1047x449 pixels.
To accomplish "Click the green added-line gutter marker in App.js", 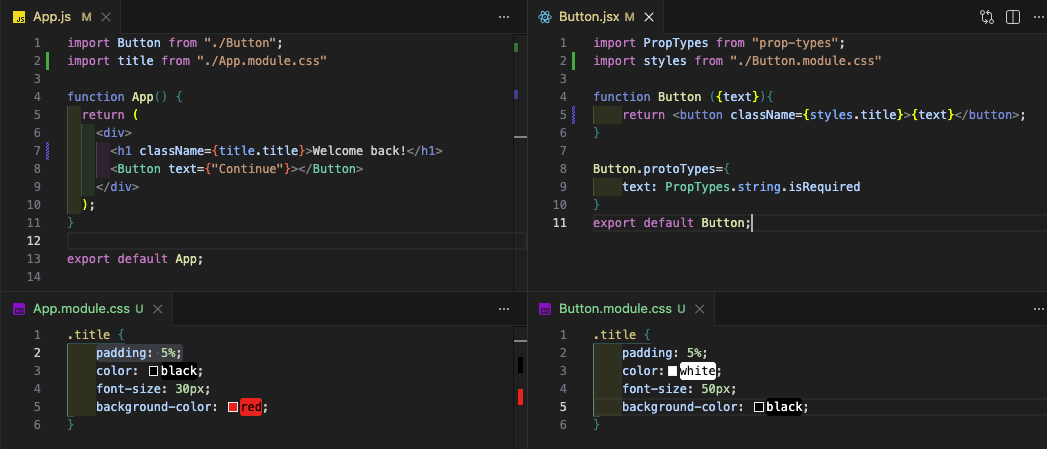I will pos(47,61).
